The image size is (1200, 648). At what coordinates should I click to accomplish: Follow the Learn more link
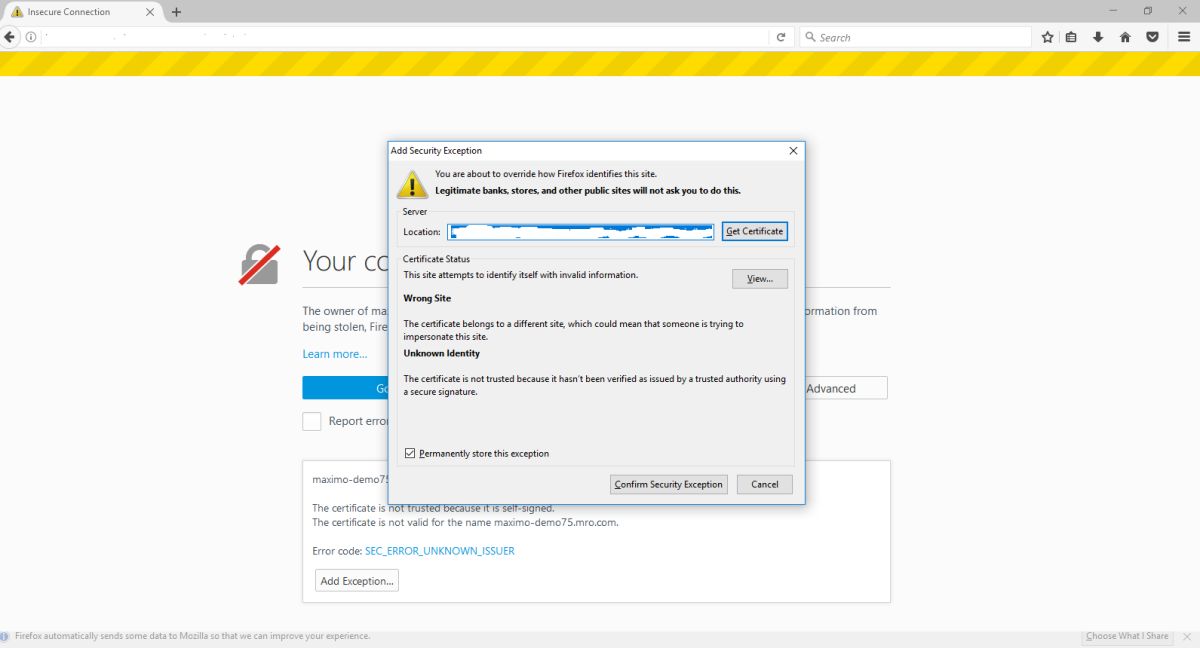(335, 354)
